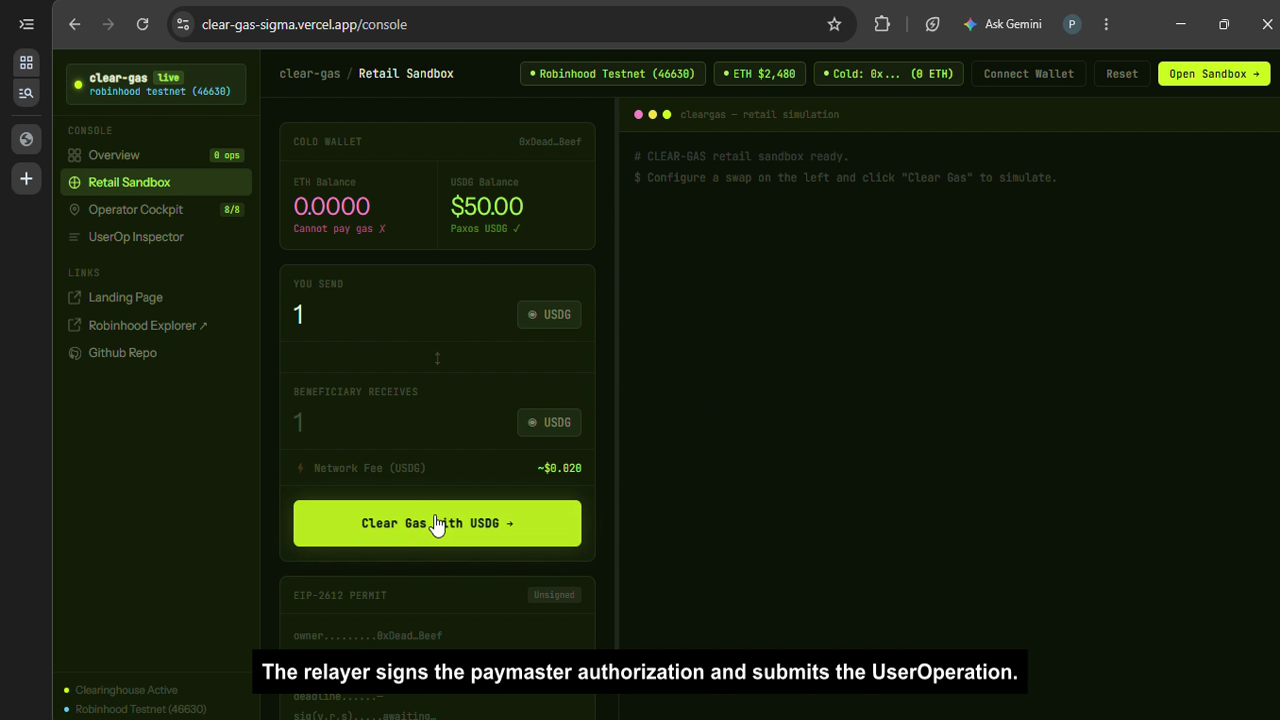Add a new tab with the plus icon

tap(26, 179)
